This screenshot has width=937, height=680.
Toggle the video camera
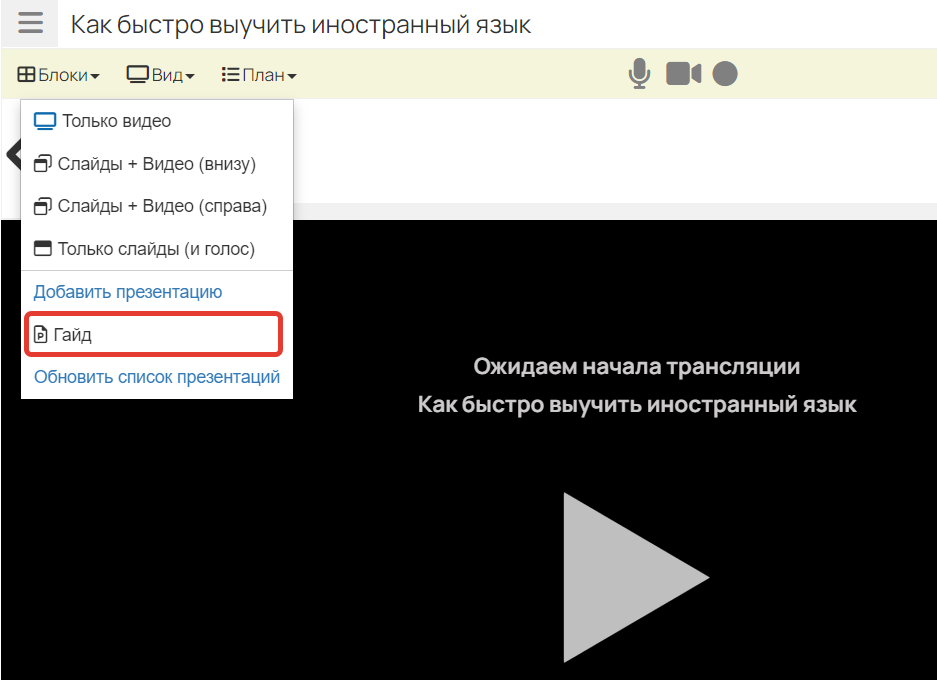click(x=684, y=74)
